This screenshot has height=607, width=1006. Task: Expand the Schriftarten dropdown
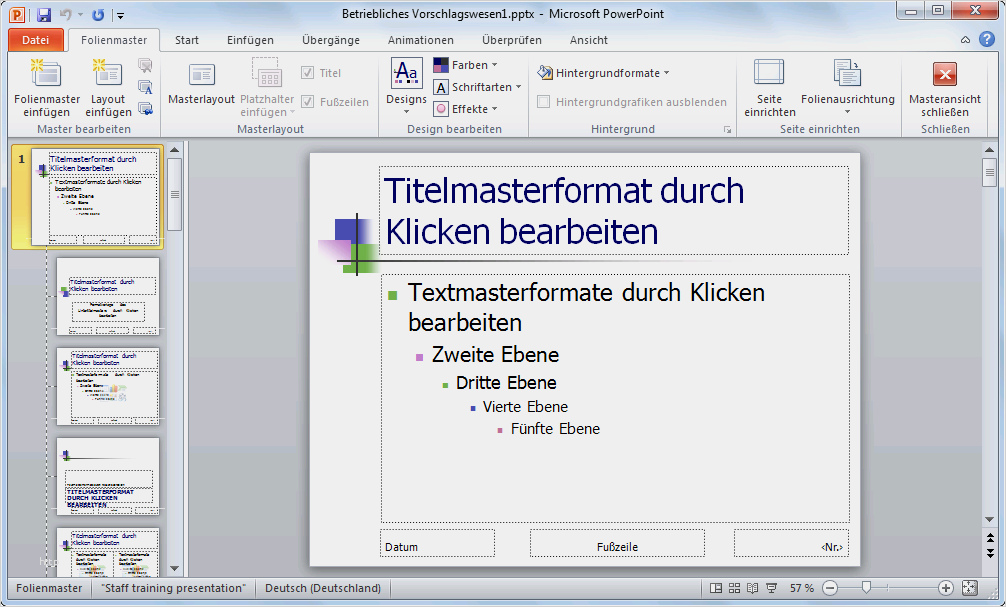pos(475,87)
